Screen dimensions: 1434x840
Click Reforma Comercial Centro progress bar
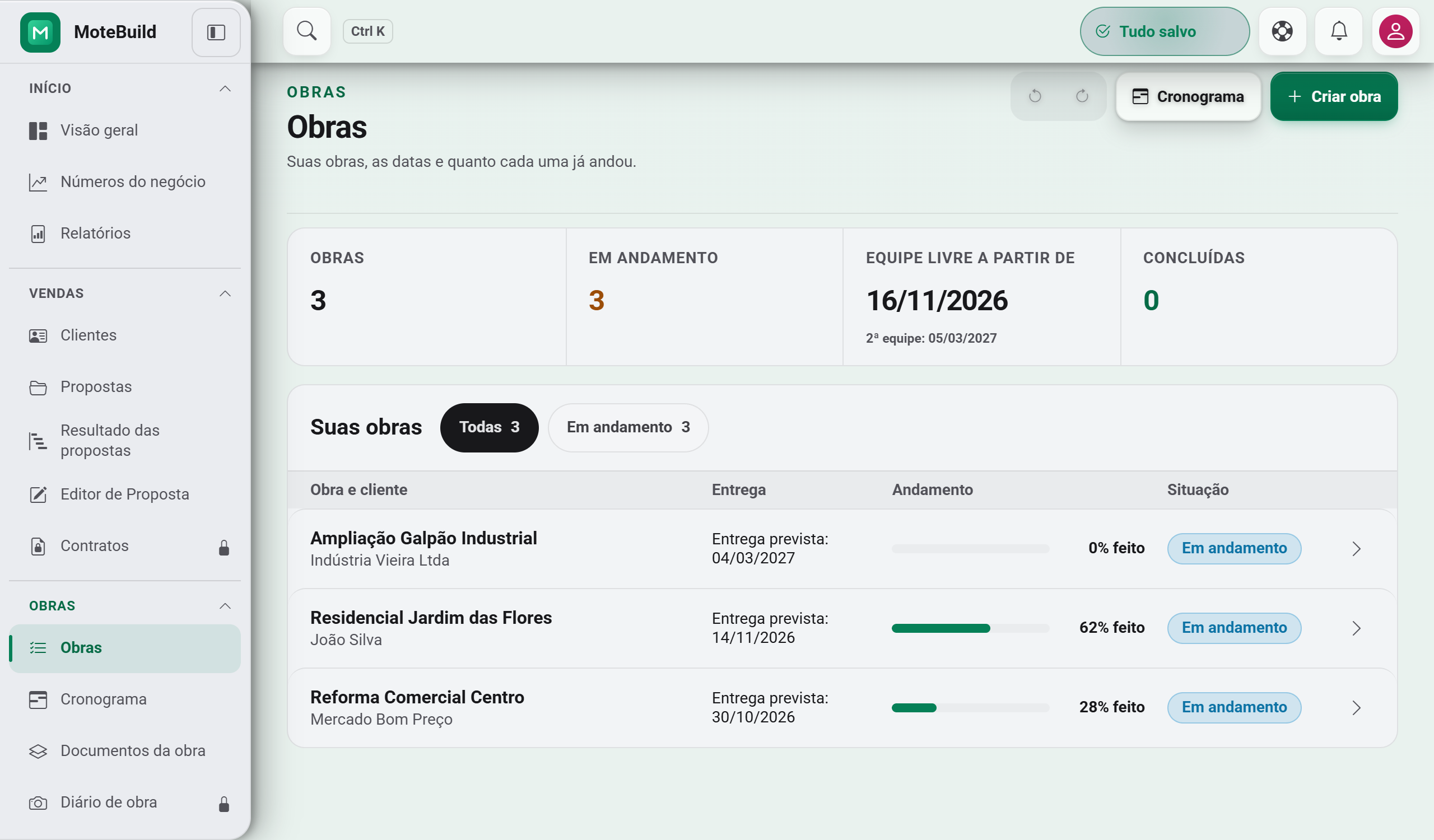(x=970, y=707)
